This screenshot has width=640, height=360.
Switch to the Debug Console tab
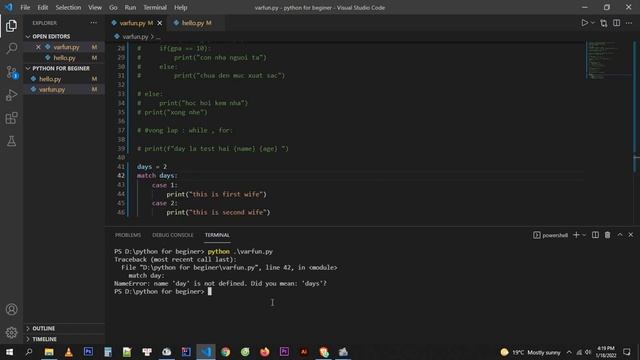[x=173, y=235]
